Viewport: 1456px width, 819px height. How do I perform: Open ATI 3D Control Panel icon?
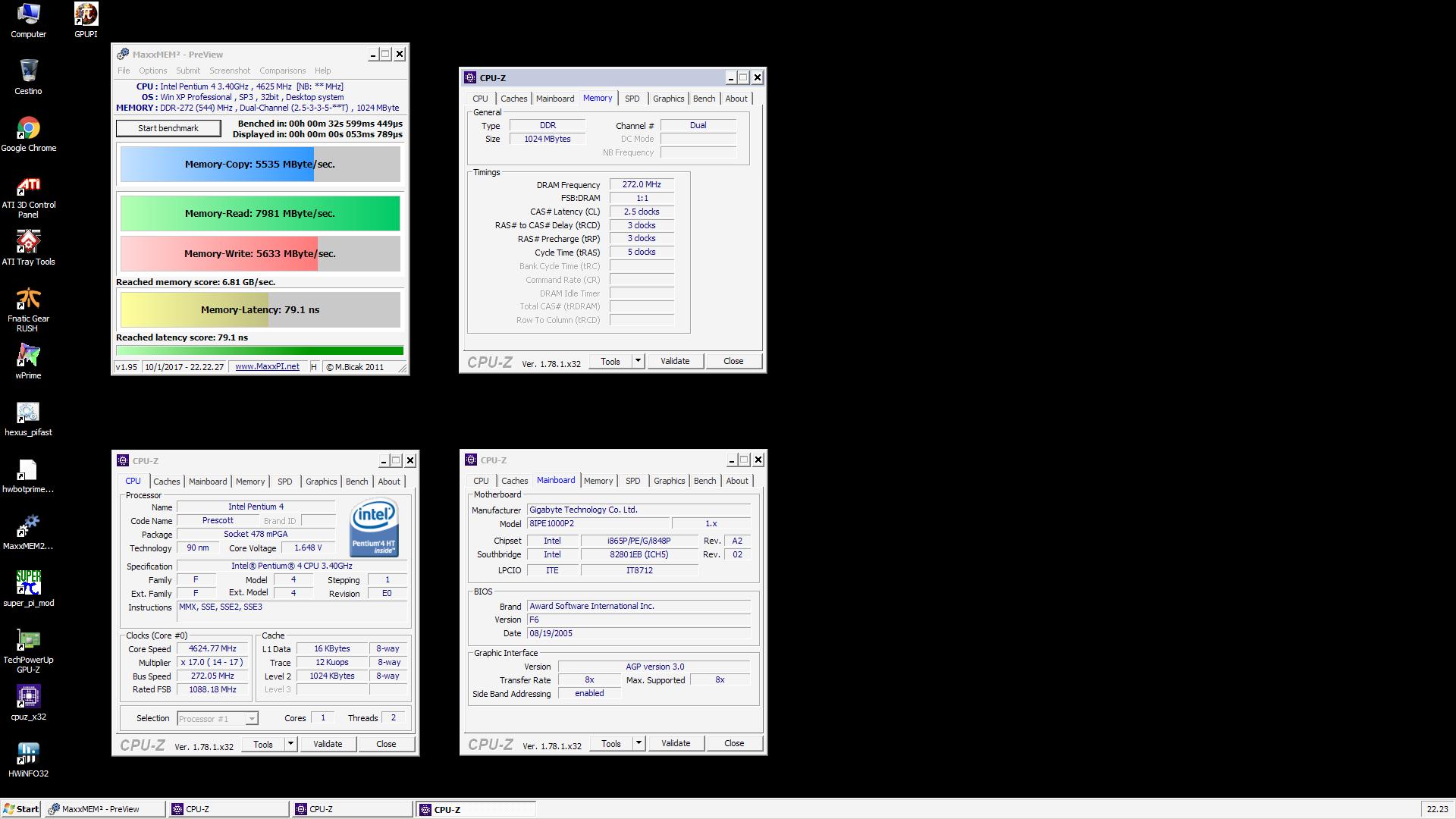tap(28, 196)
